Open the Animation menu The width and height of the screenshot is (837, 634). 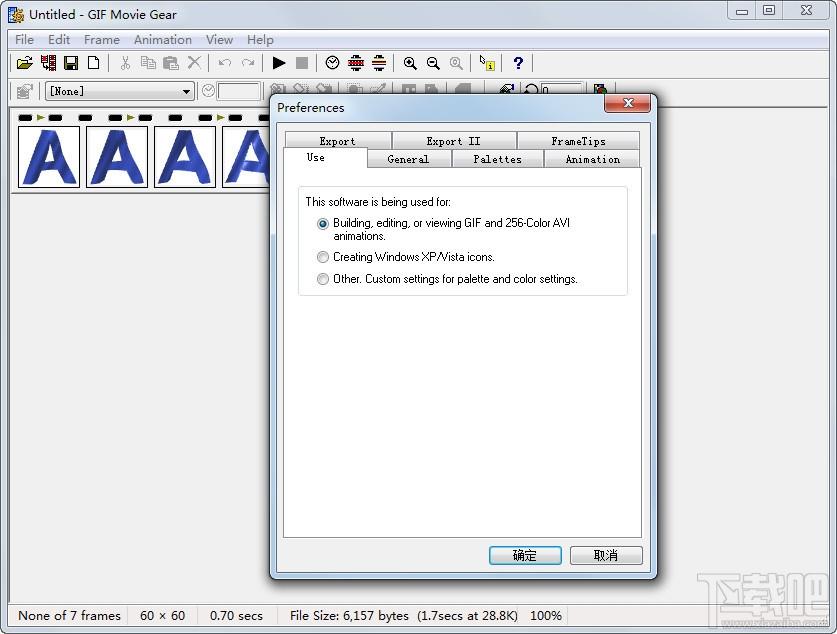[x=163, y=39]
